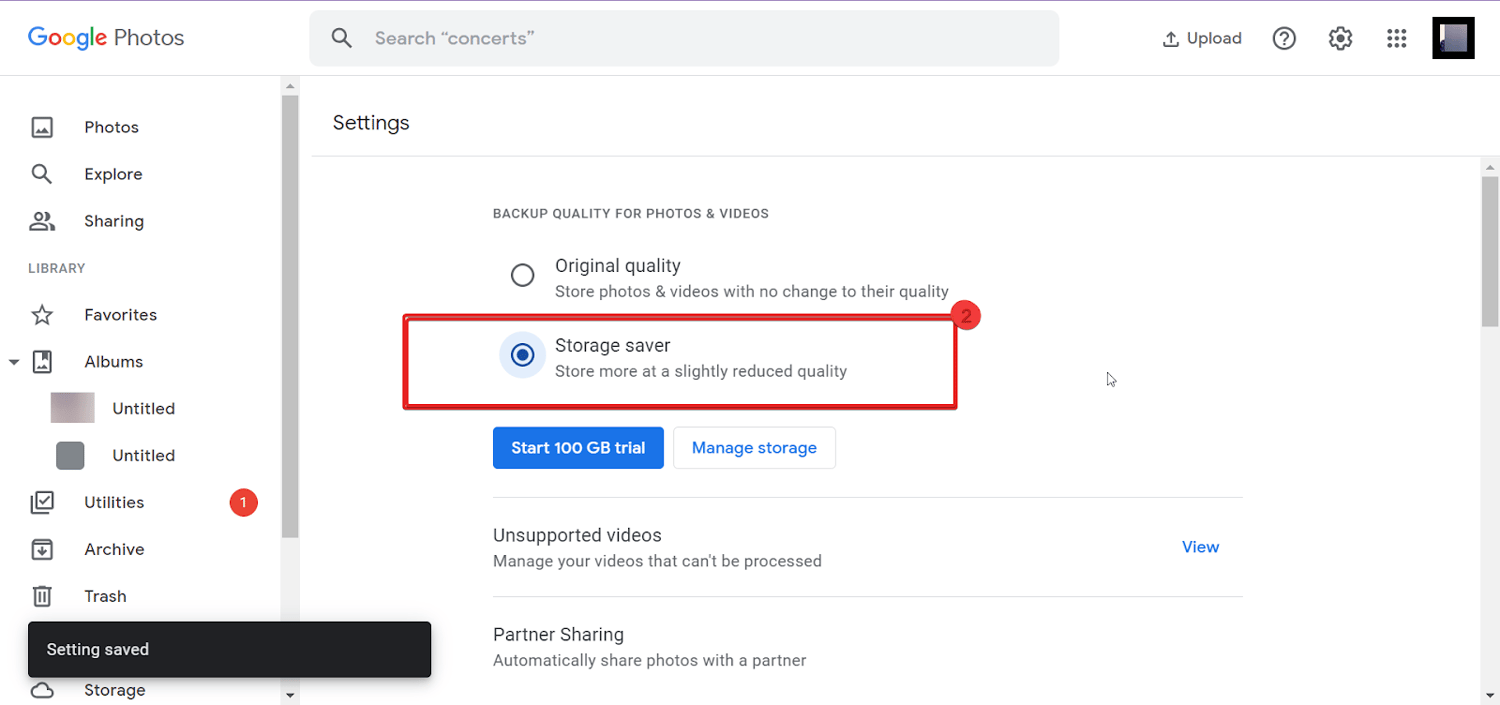
Task: Open settings via the gear icon
Action: click(x=1340, y=38)
